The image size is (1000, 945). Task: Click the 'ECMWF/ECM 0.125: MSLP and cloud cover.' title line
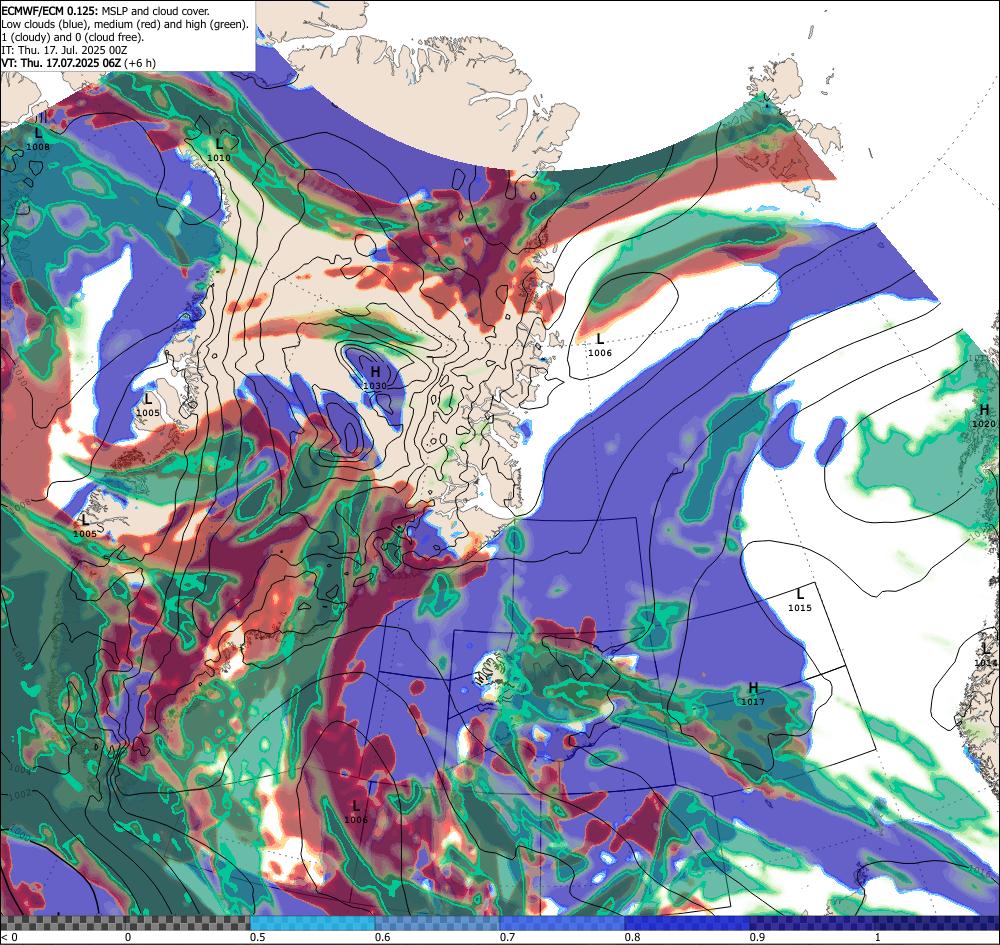(105, 11)
